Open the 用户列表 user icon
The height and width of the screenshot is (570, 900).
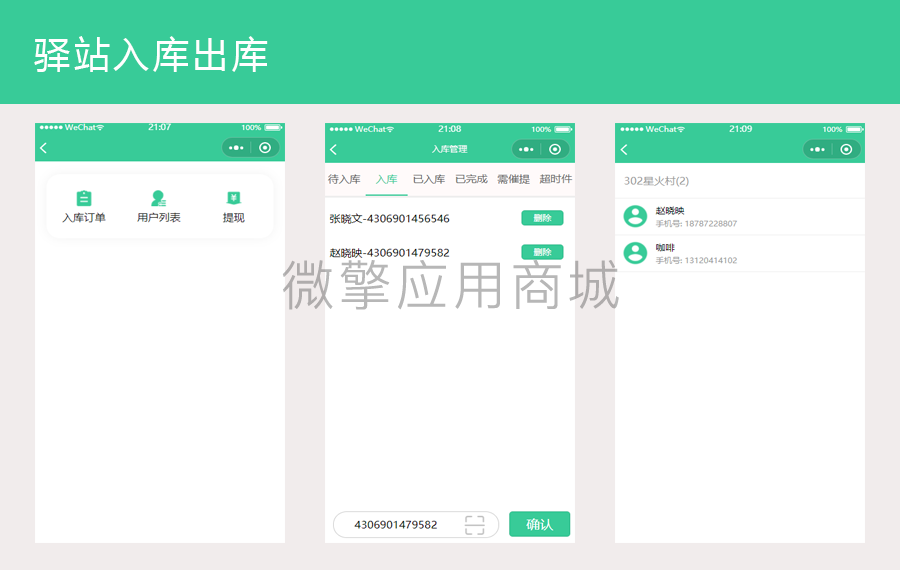pos(158,198)
